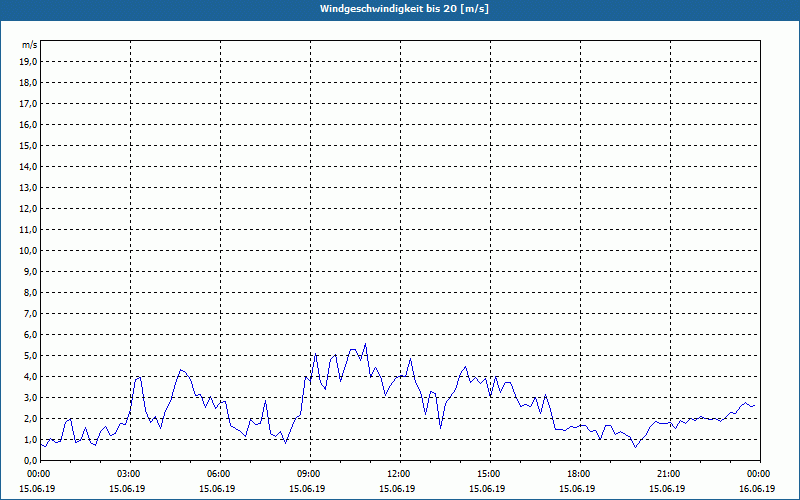The height and width of the screenshot is (500, 800).
Task: Select the 15:00 time label
Action: 490,474
